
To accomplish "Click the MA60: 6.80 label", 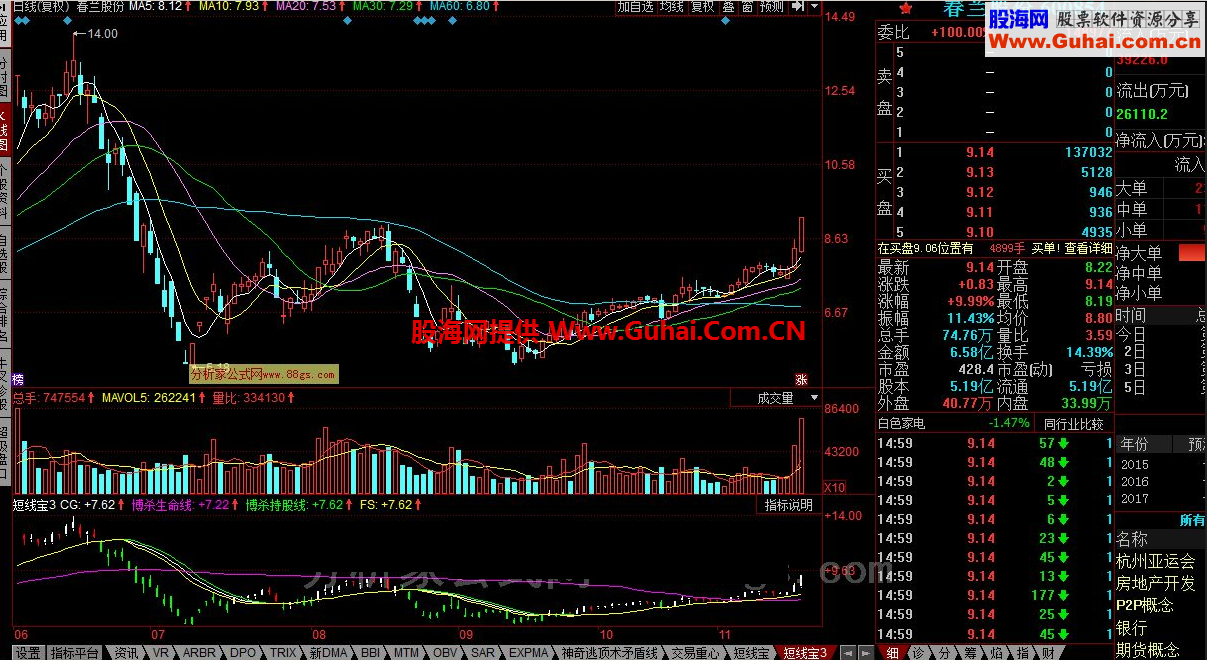I will pyautogui.click(x=458, y=6).
